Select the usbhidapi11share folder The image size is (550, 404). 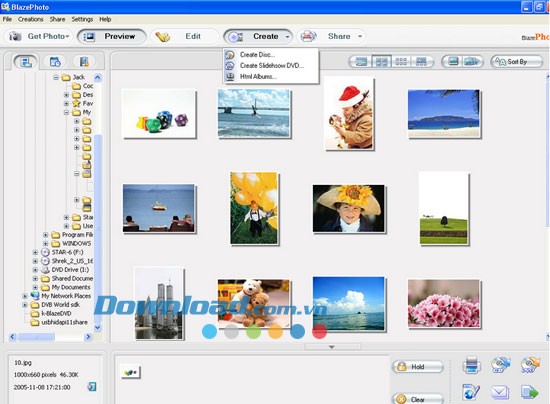pyautogui.click(x=59, y=322)
